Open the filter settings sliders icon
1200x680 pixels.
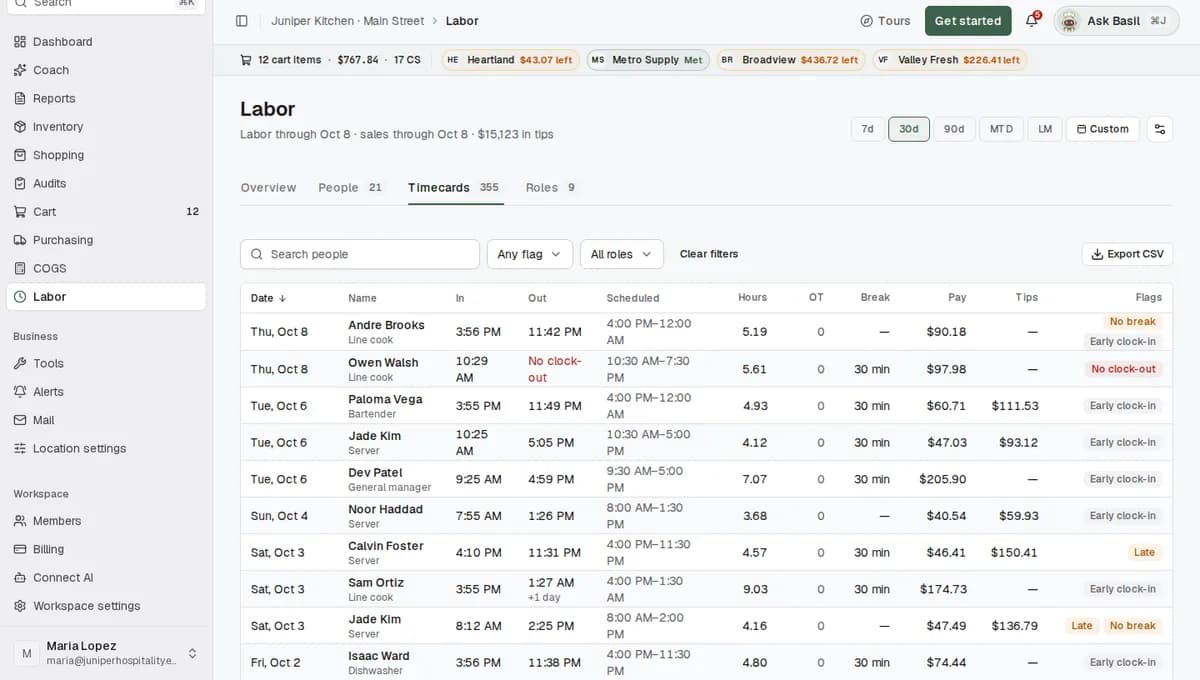pos(1160,129)
